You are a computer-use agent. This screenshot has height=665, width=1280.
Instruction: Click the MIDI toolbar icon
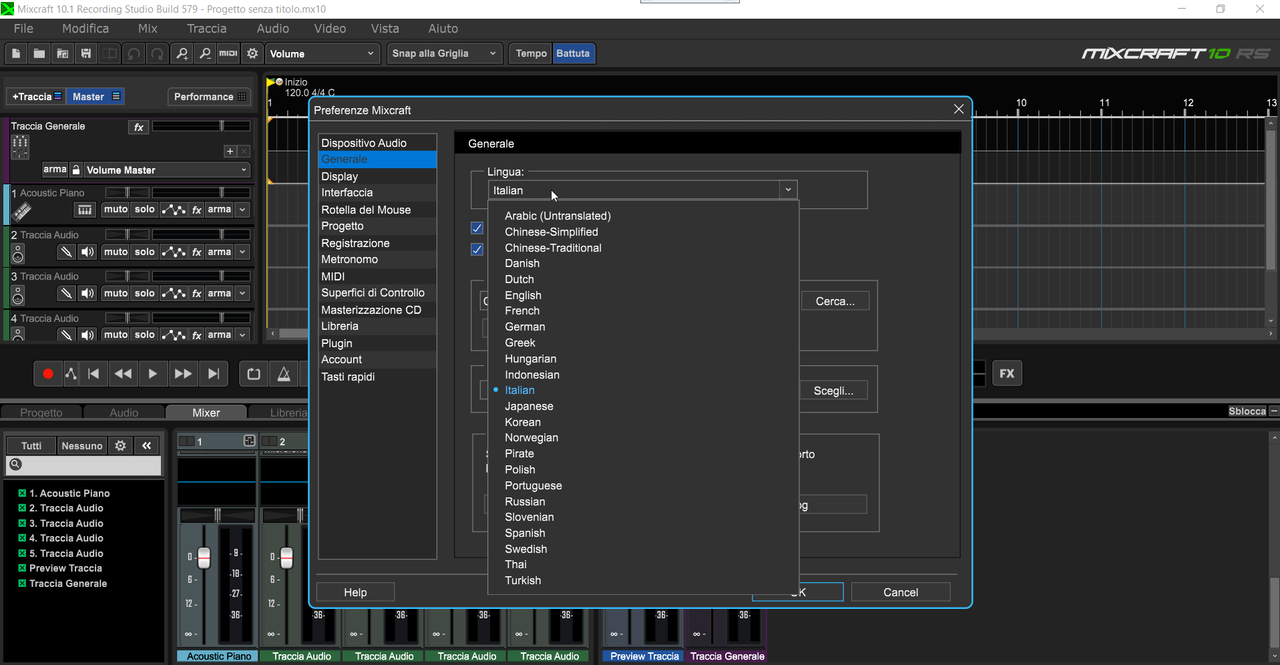(x=228, y=53)
